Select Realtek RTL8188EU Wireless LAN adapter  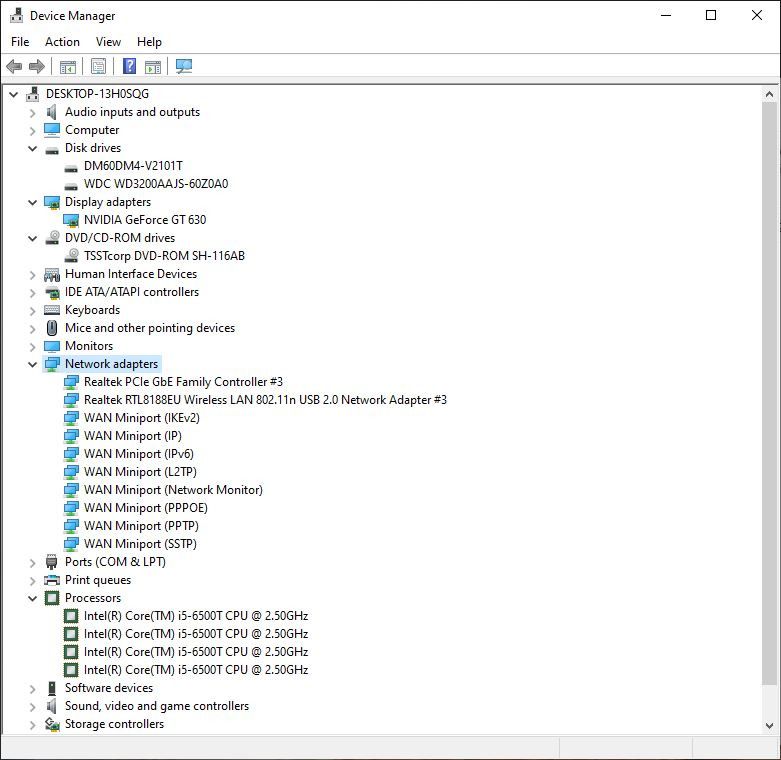(265, 400)
